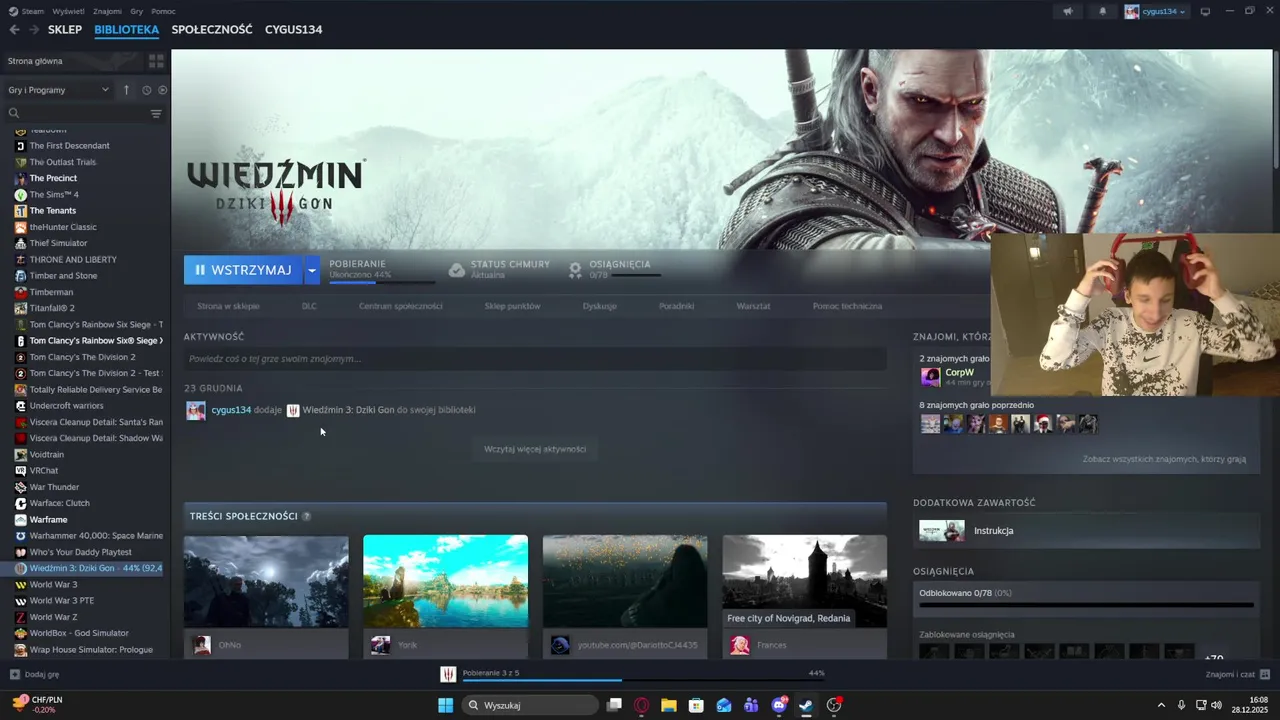Open the SPOŁECZNOŚĆ tab

coord(212,29)
